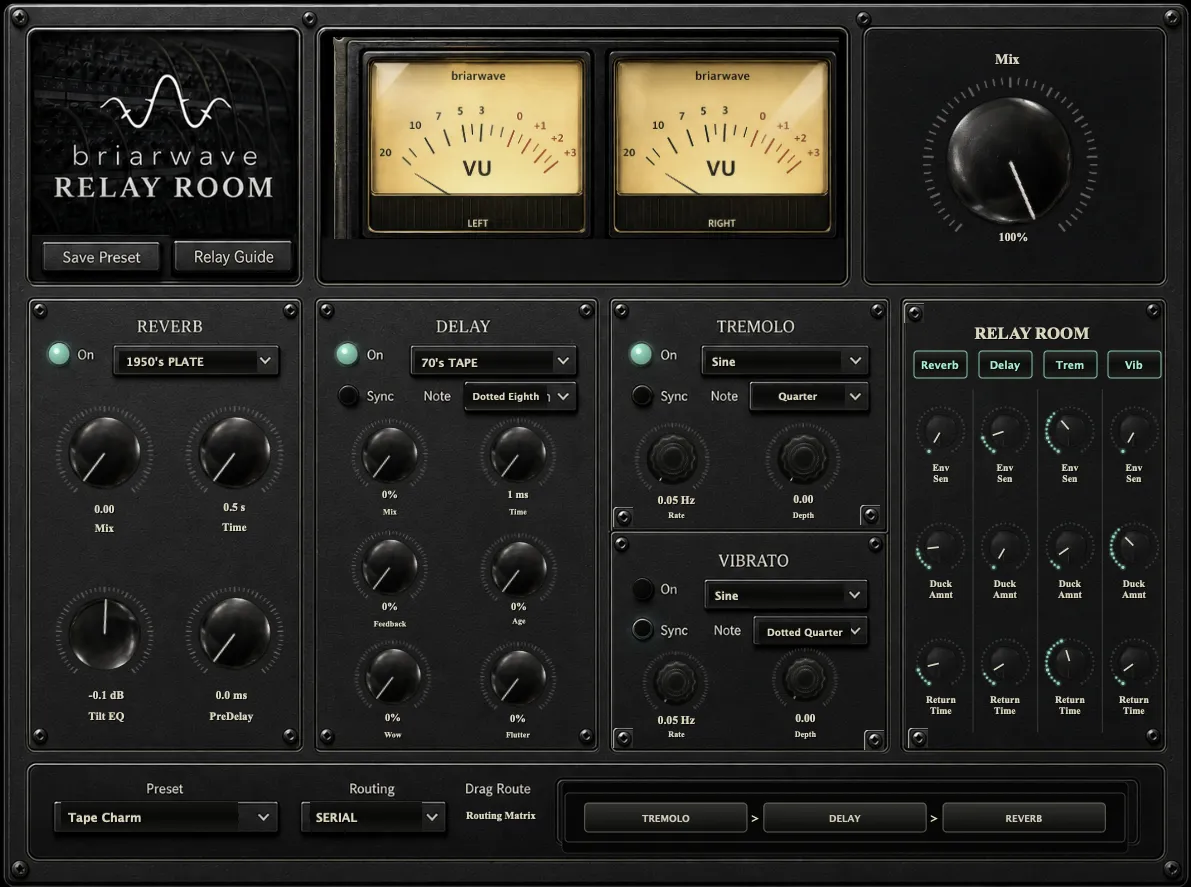Open the 70's TAPE delay type dropdown
1191x887 pixels.
493,361
